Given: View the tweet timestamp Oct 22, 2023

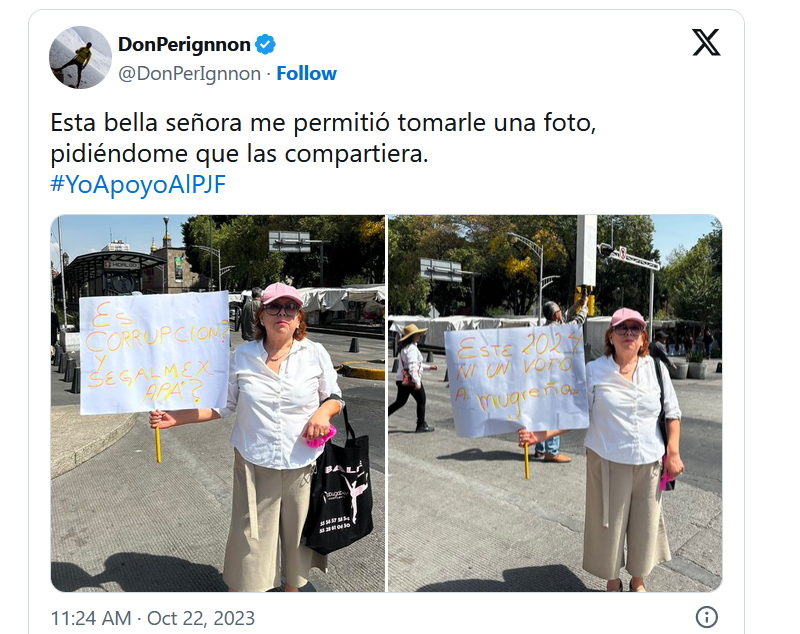Looking at the screenshot, I should click(x=201, y=618).
